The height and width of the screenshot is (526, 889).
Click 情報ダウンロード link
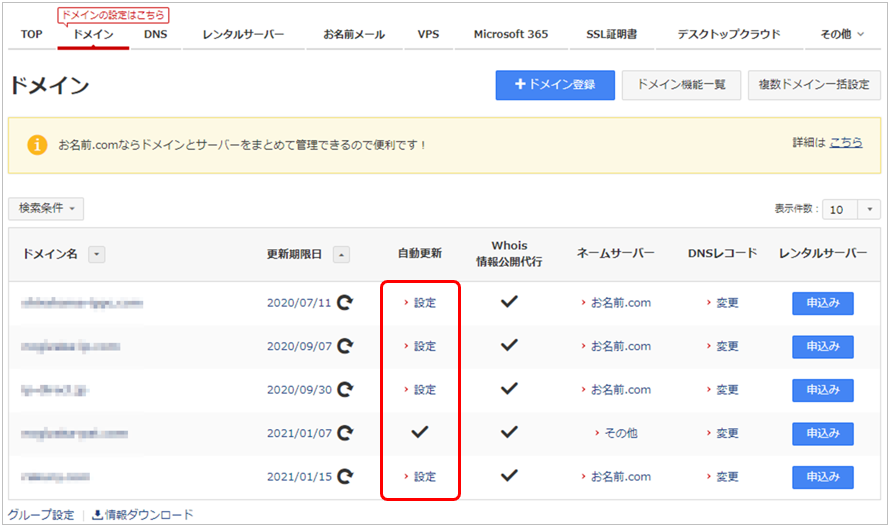coord(143,515)
